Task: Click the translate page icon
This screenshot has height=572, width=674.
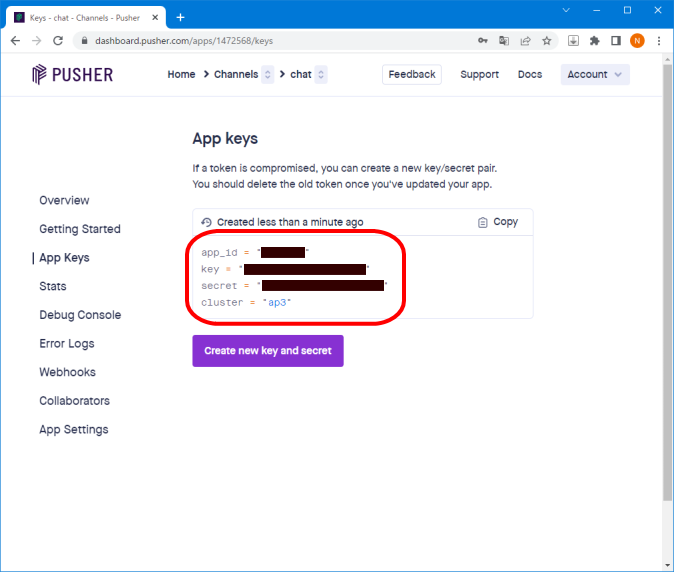Action: (504, 41)
